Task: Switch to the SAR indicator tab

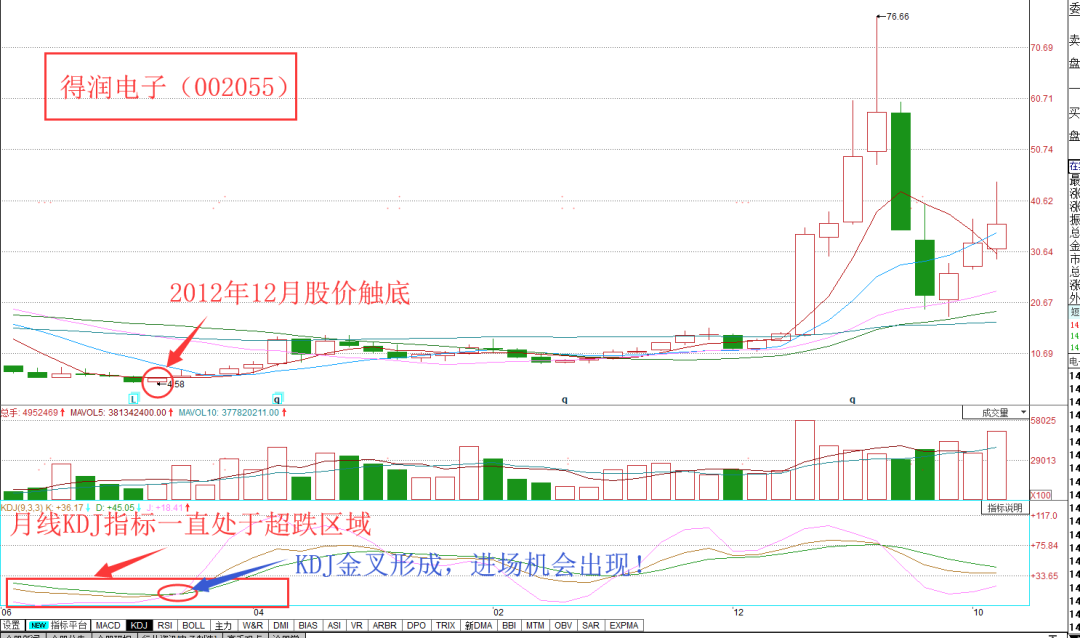Action: 591,626
